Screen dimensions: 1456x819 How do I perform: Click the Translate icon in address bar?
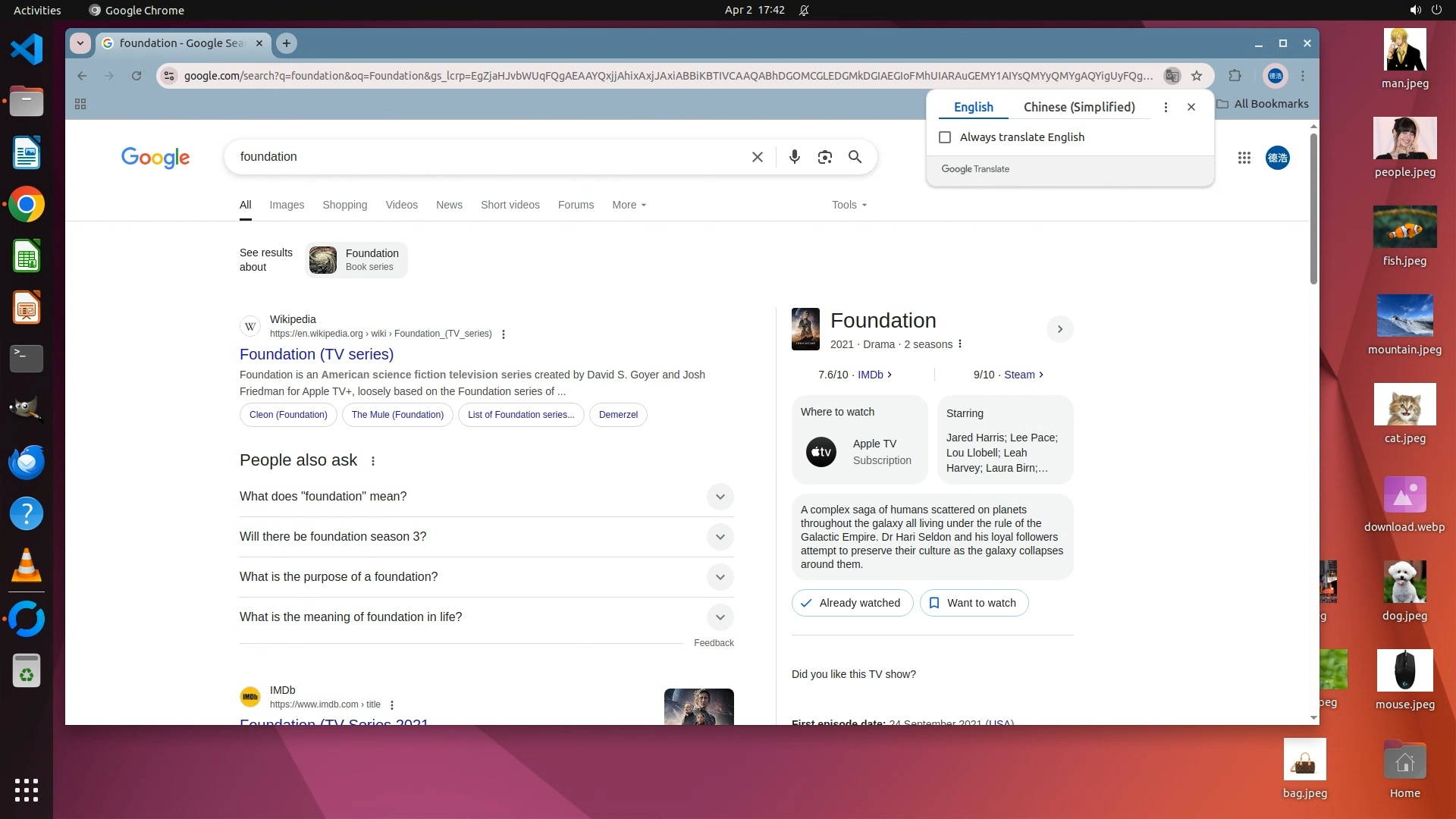coord(1172,76)
